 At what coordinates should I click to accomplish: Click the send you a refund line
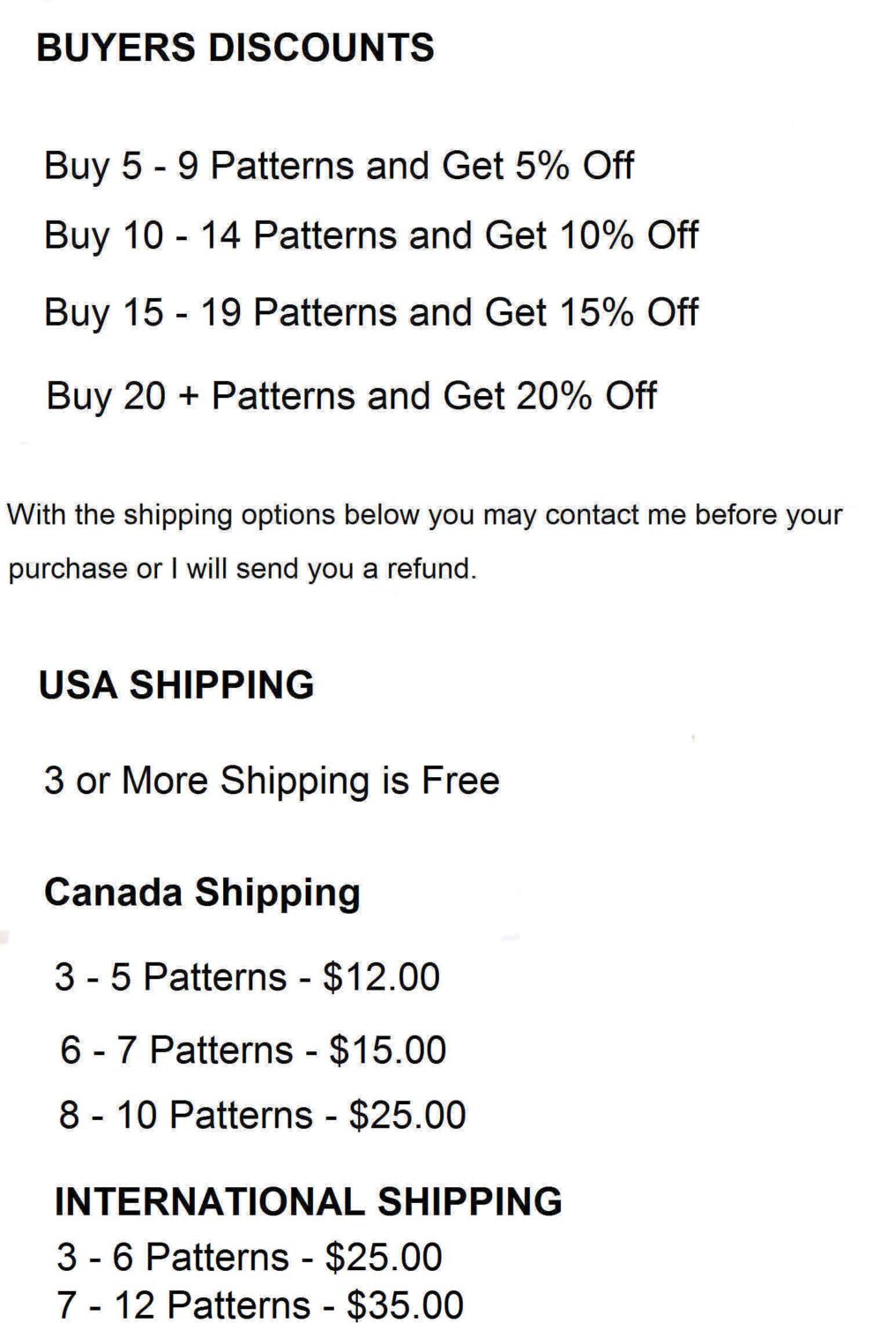[243, 569]
